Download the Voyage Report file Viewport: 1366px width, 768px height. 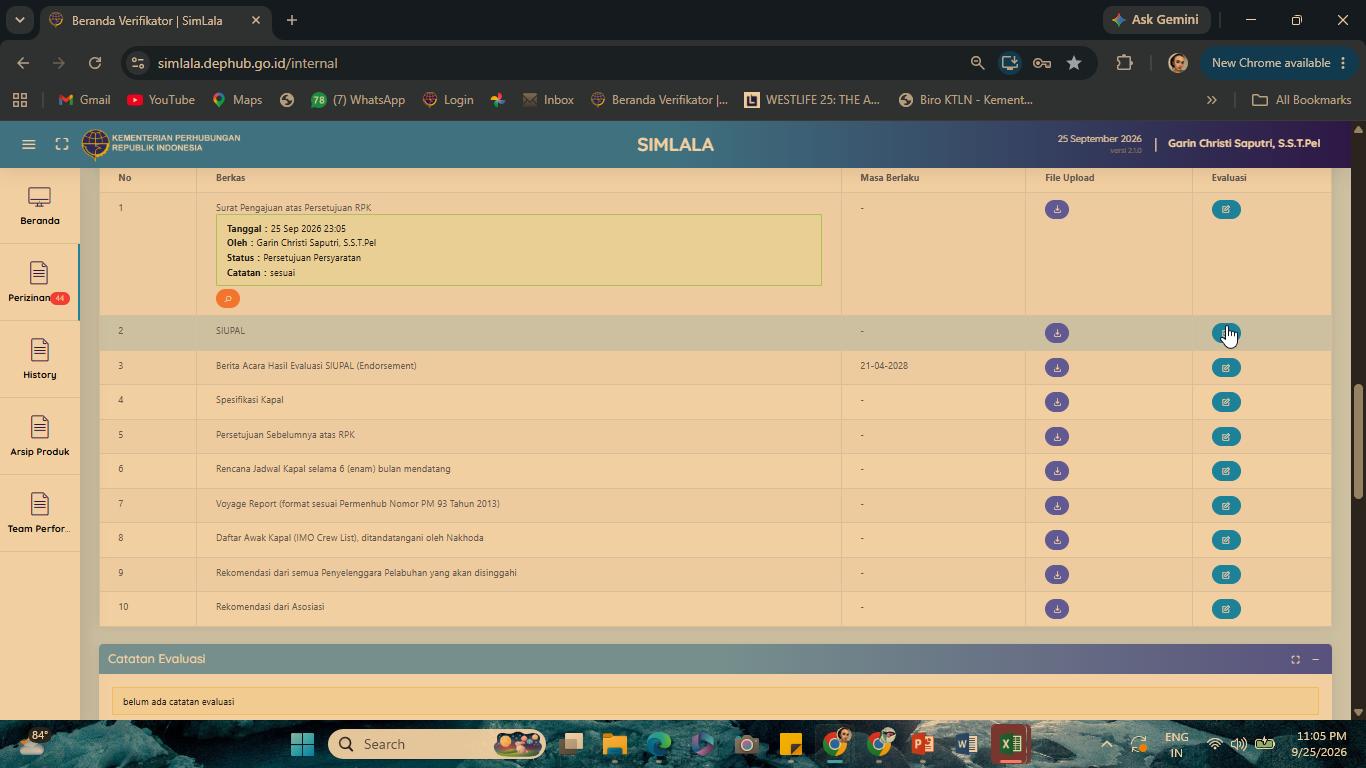(x=1056, y=505)
